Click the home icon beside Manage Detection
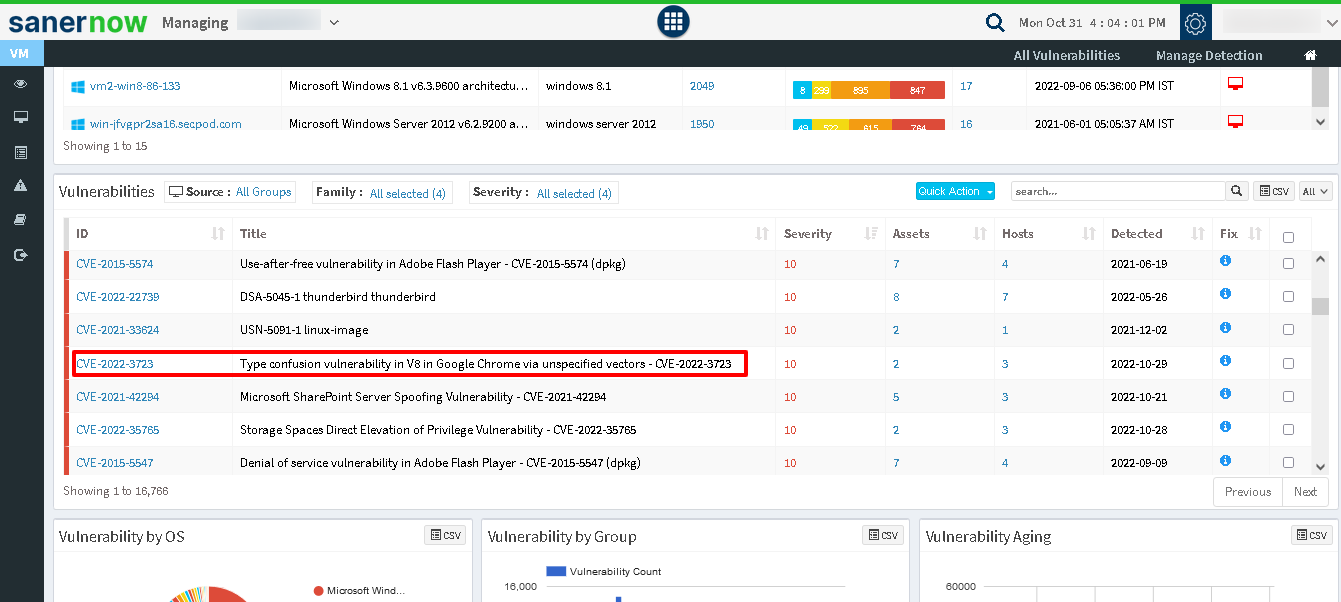This screenshot has width=1341, height=602. point(1310,55)
